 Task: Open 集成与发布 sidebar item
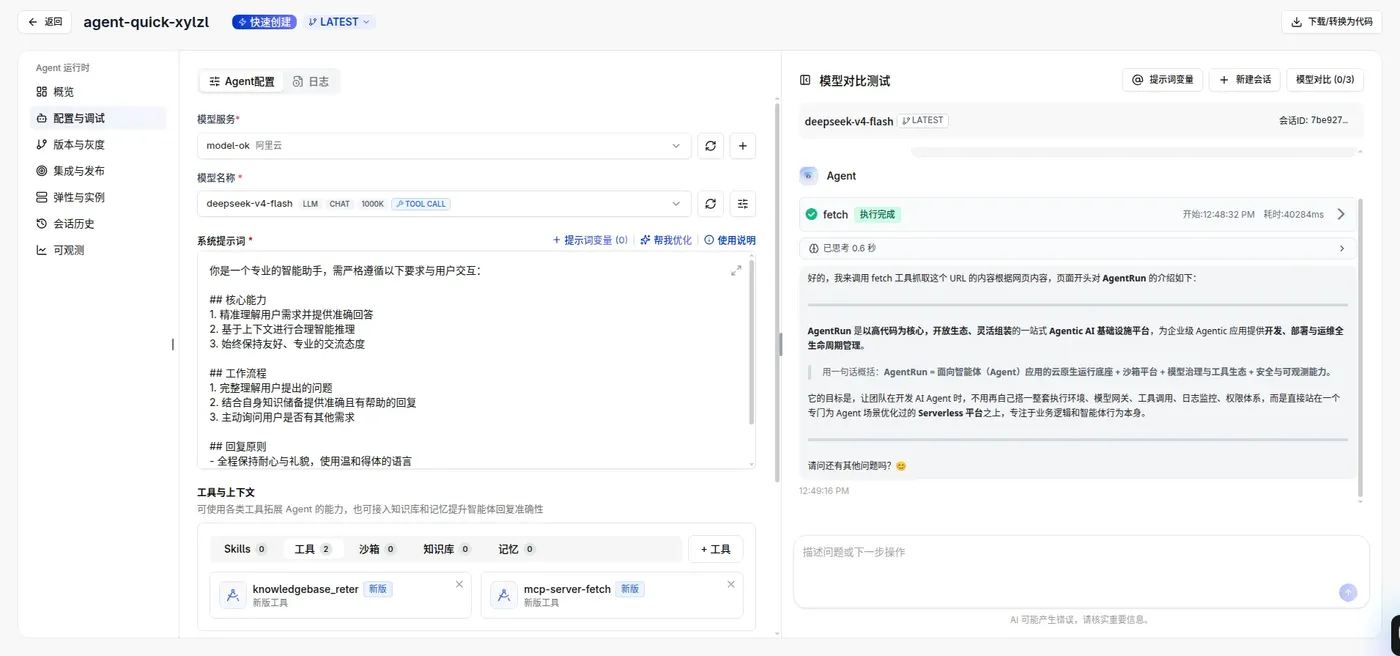(98, 171)
